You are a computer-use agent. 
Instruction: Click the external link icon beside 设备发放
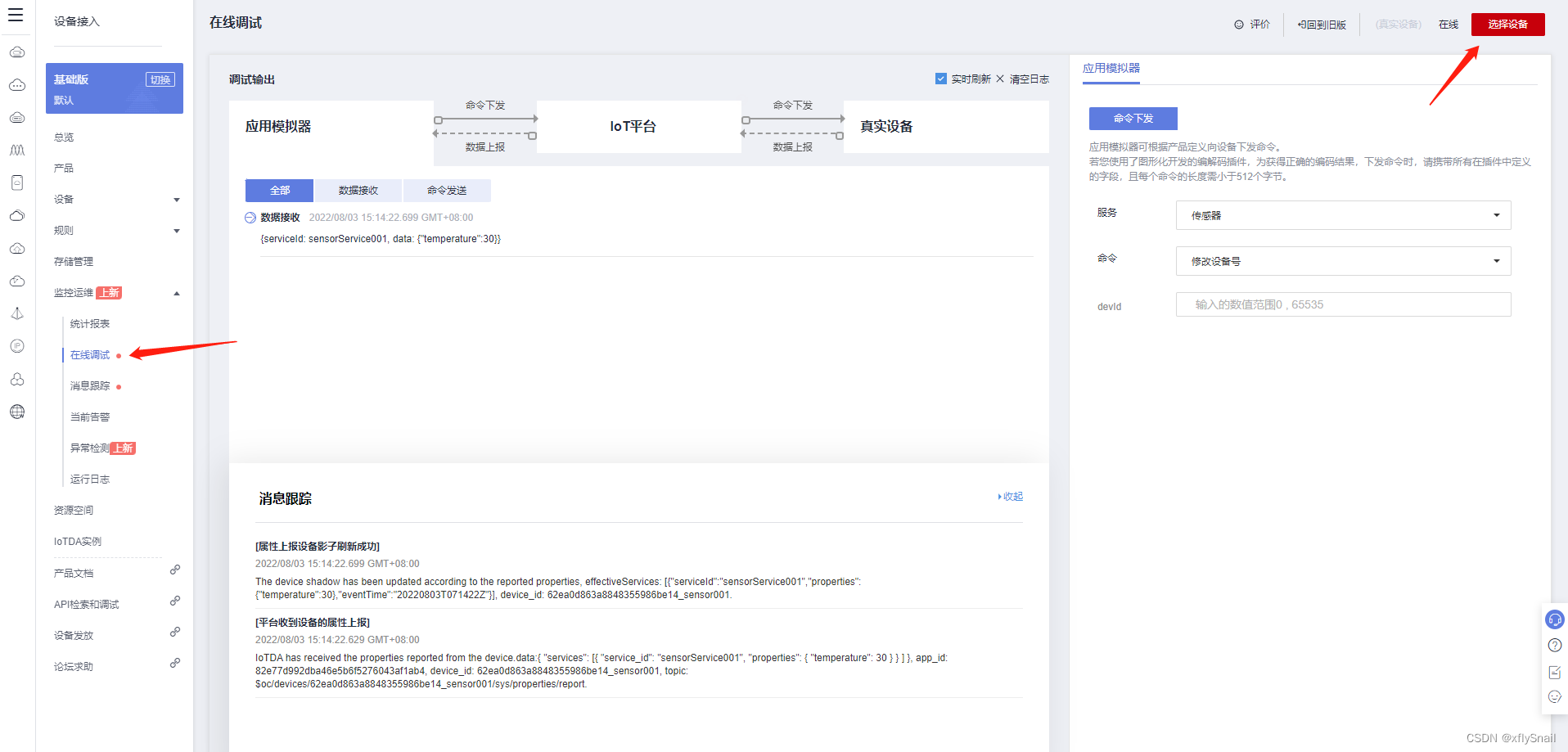click(x=175, y=633)
